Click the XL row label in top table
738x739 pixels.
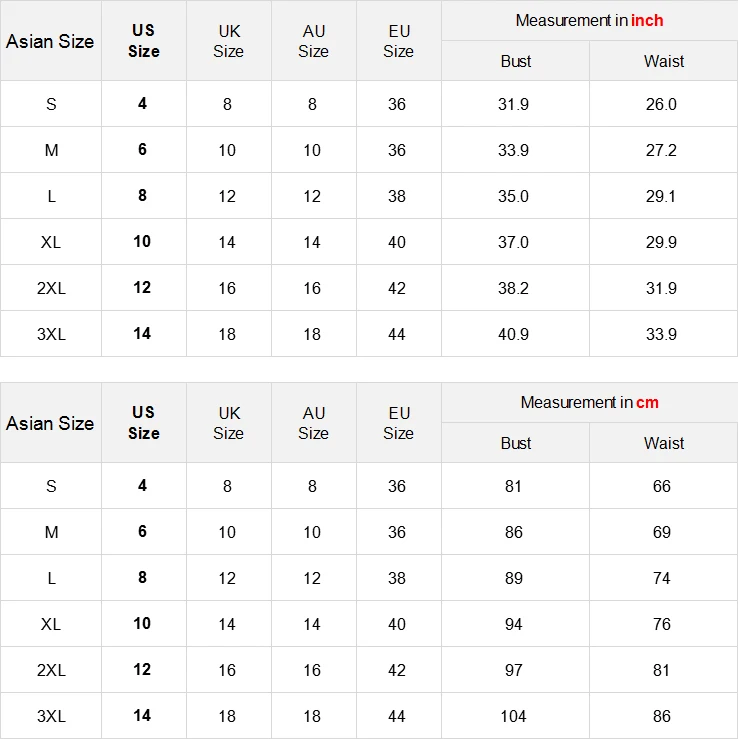click(x=51, y=242)
